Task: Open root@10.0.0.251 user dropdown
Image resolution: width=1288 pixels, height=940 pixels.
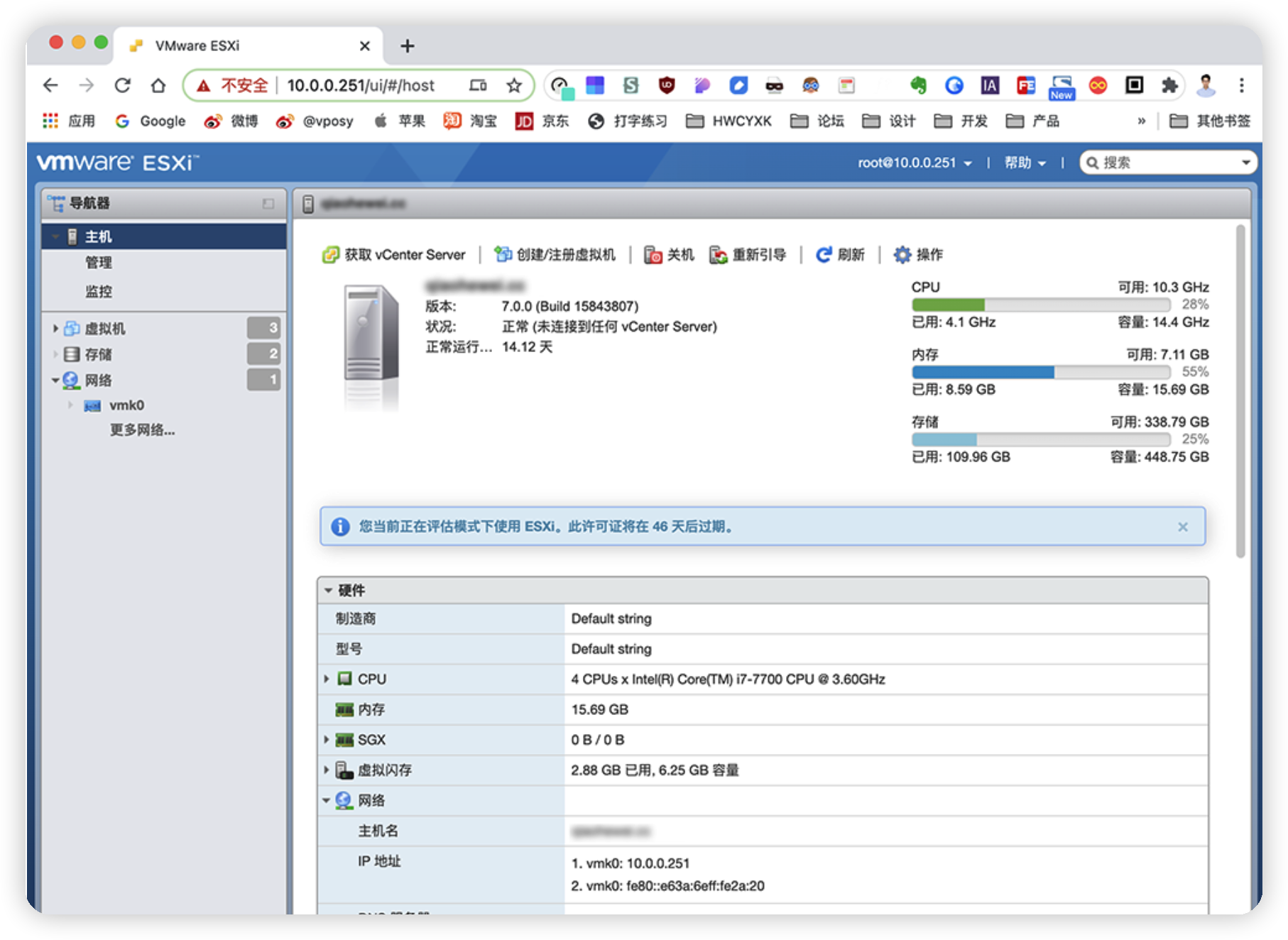Action: pyautogui.click(x=915, y=163)
